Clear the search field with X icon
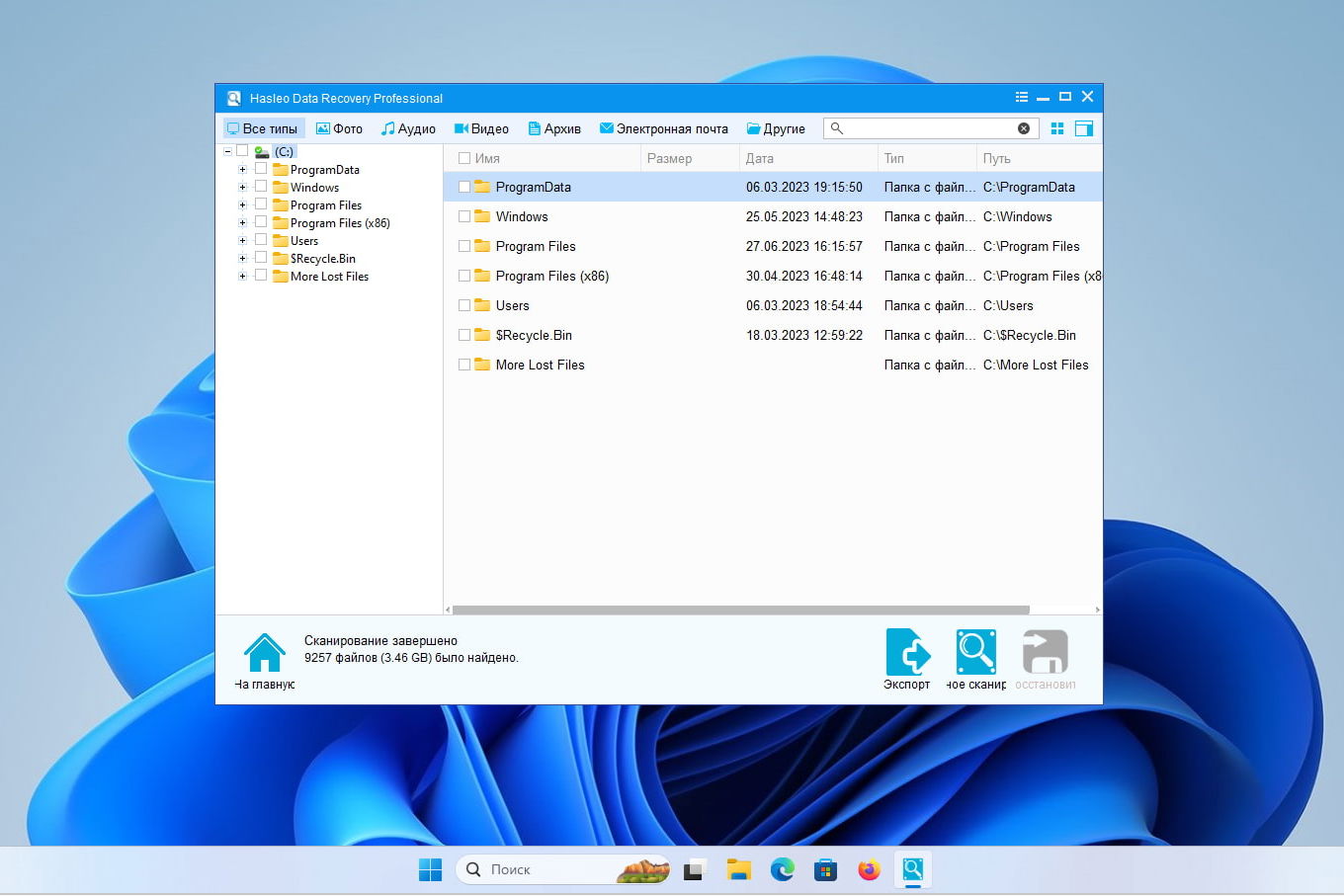 [1024, 128]
